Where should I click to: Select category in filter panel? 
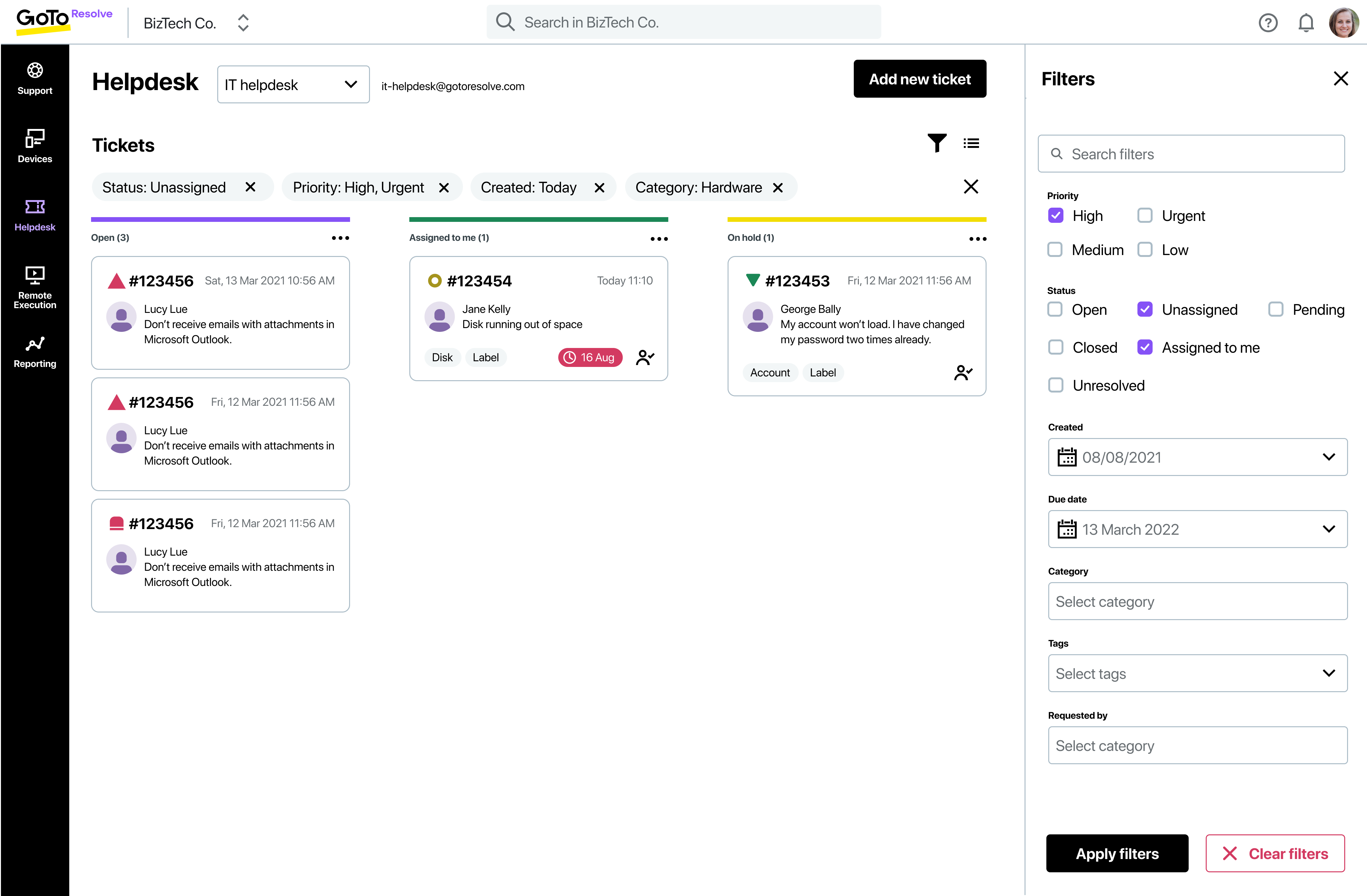pos(1197,601)
